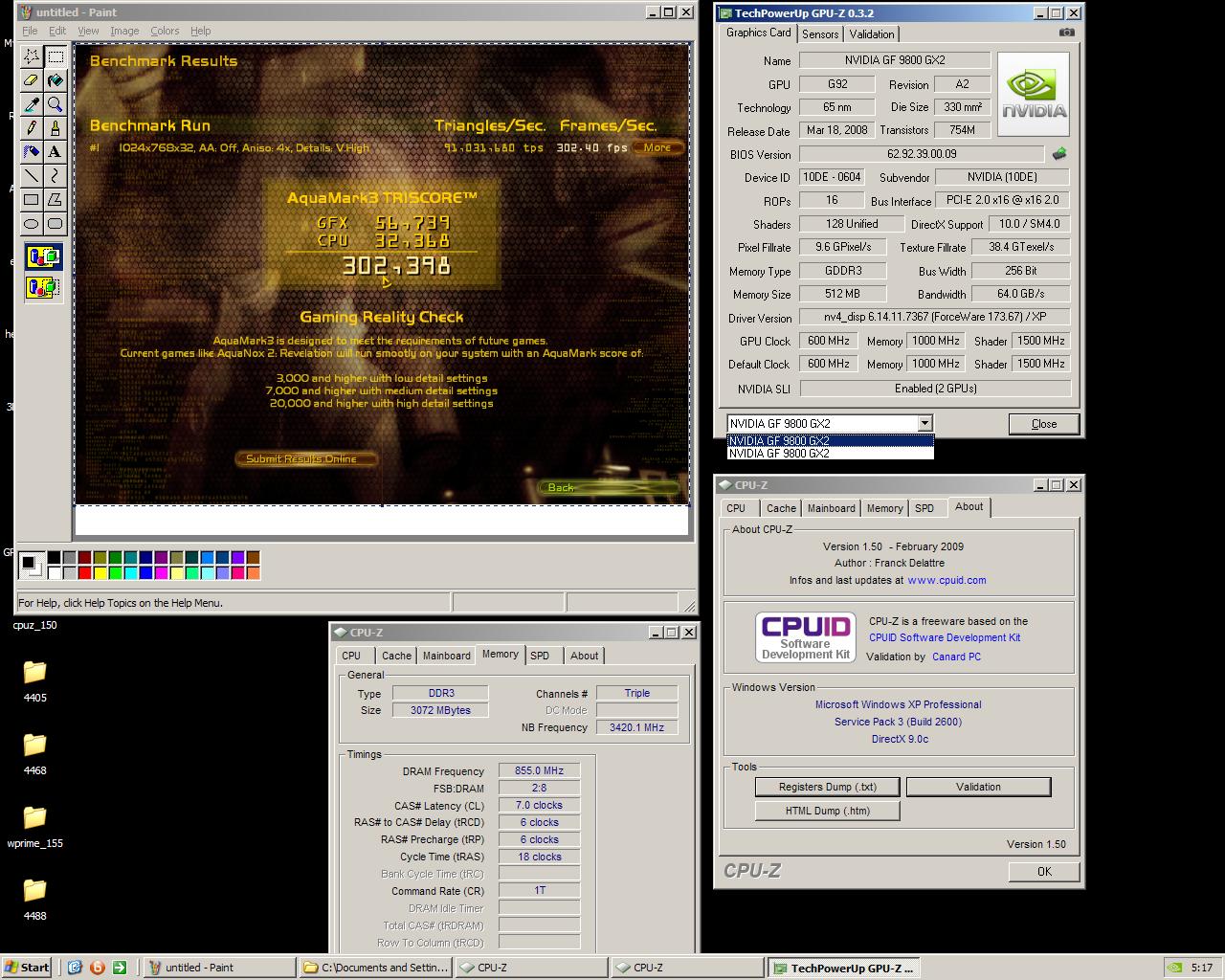This screenshot has height=980, width=1225.
Task: Choose the Curve tool in Paint
Action: point(56,176)
